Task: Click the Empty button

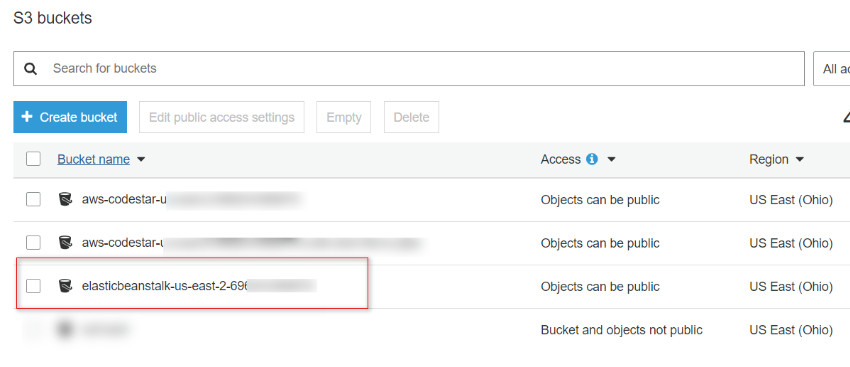Action: click(x=344, y=117)
